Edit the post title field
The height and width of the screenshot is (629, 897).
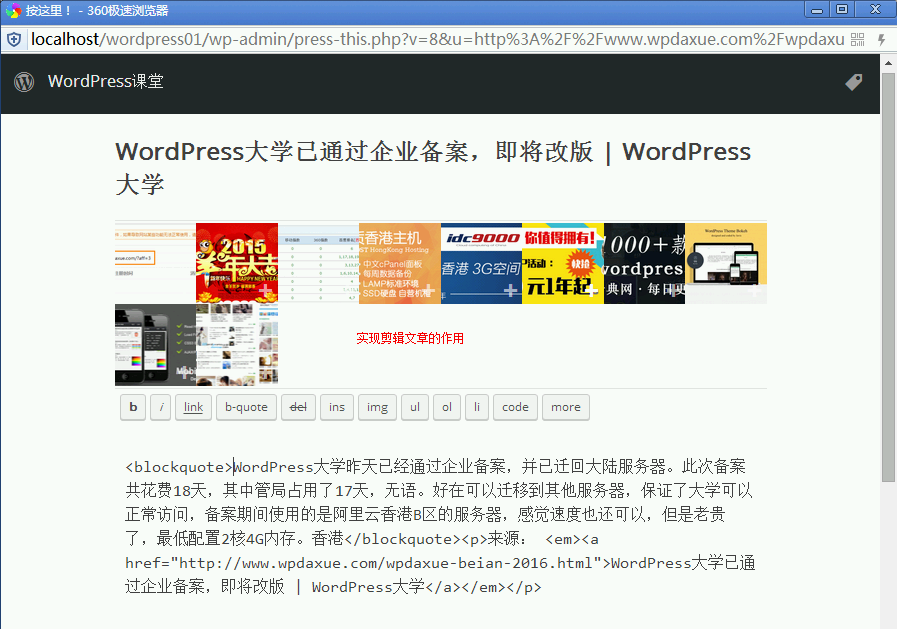coord(440,168)
